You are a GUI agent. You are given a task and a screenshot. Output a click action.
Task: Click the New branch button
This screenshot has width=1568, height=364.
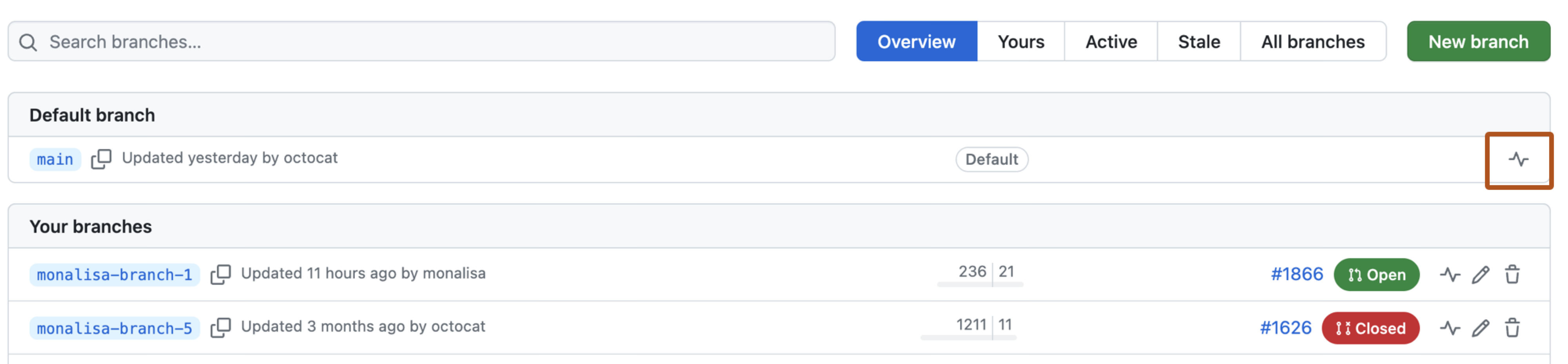pyautogui.click(x=1478, y=42)
